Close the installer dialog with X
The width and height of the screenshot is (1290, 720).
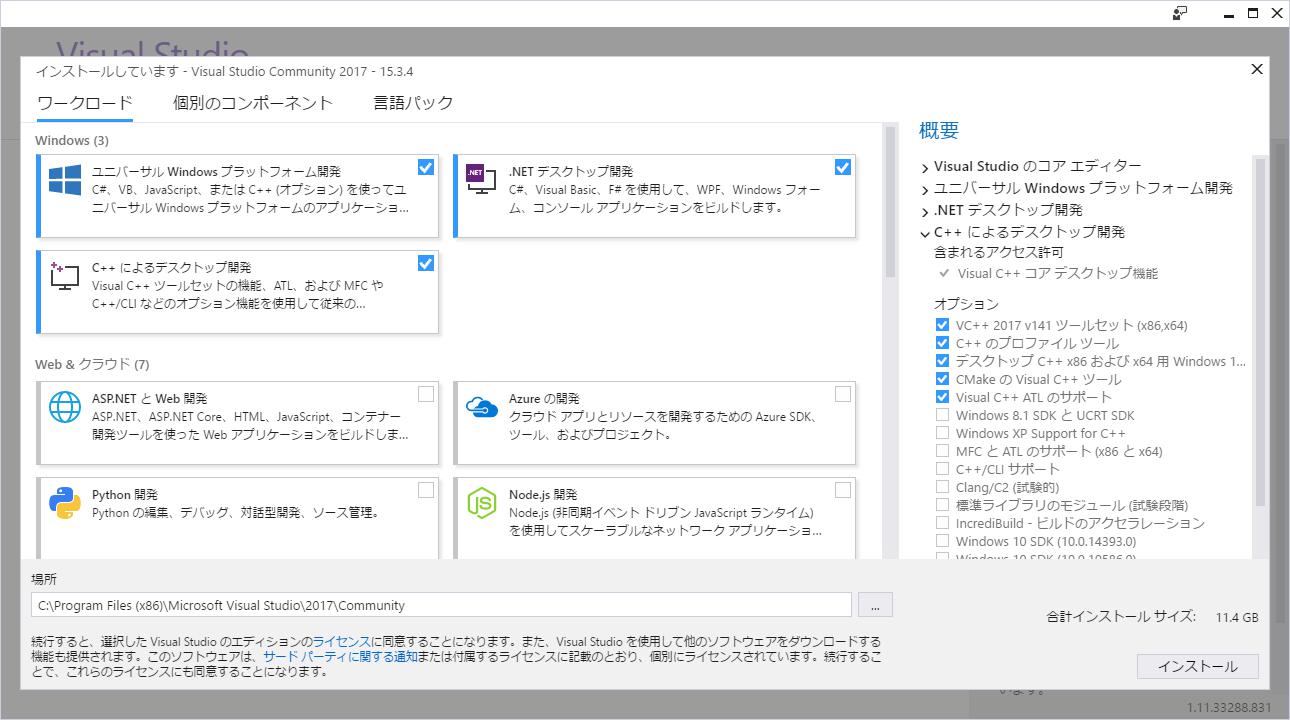point(1257,69)
